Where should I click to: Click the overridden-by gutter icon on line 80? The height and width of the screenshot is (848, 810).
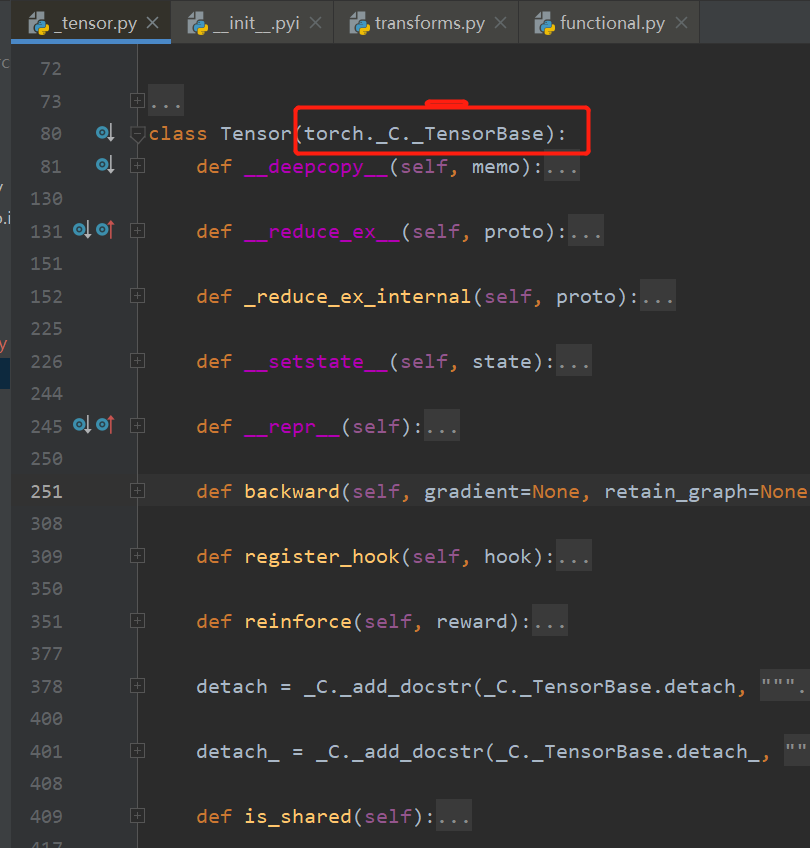coord(105,133)
